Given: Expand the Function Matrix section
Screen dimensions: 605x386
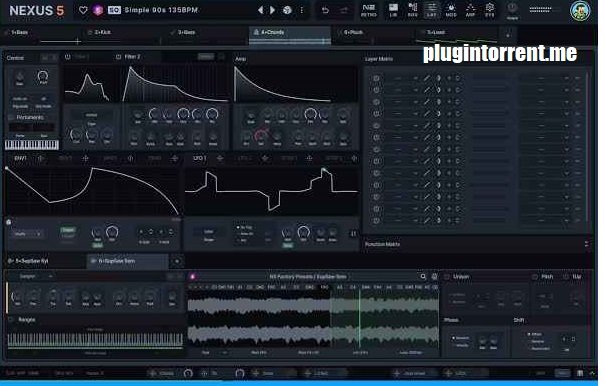Looking at the screenshot, I should point(586,244).
